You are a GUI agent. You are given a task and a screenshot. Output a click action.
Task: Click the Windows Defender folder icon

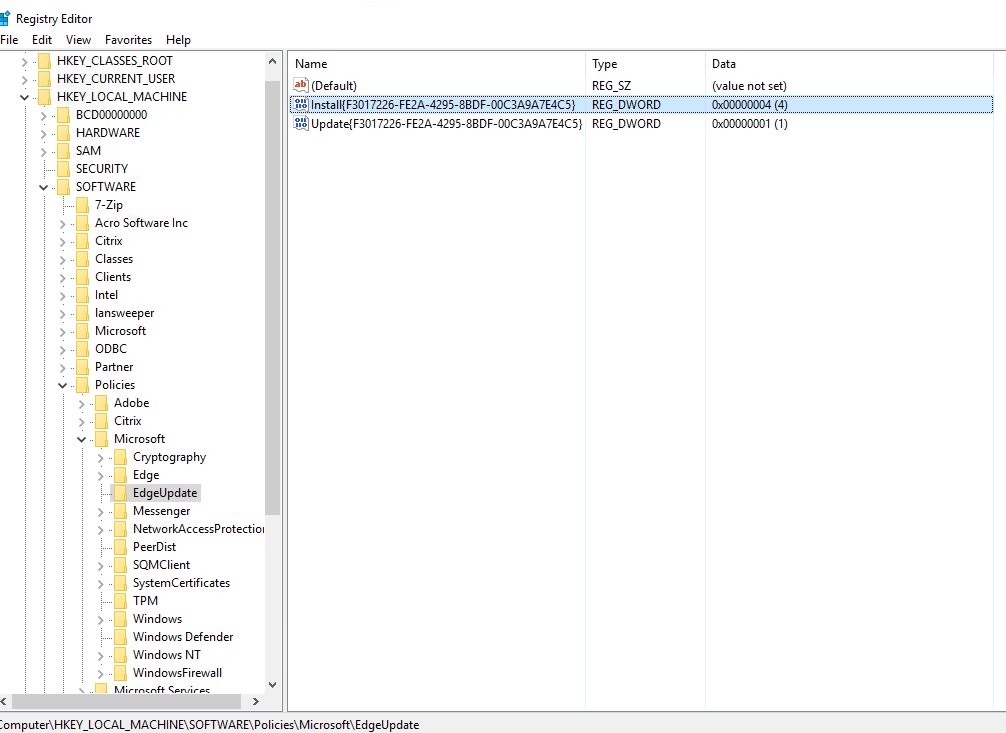click(x=120, y=637)
